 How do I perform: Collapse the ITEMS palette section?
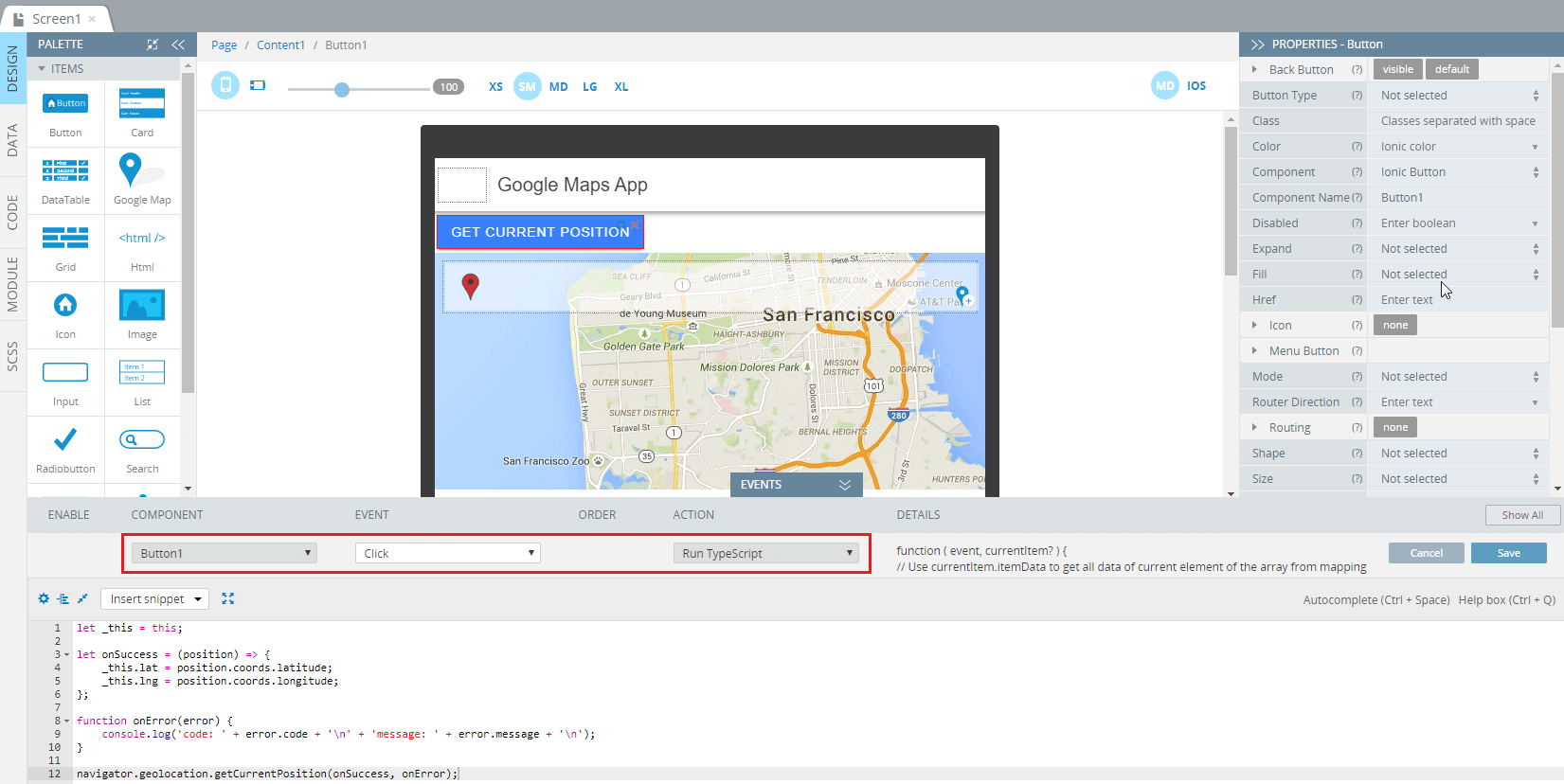click(x=42, y=68)
